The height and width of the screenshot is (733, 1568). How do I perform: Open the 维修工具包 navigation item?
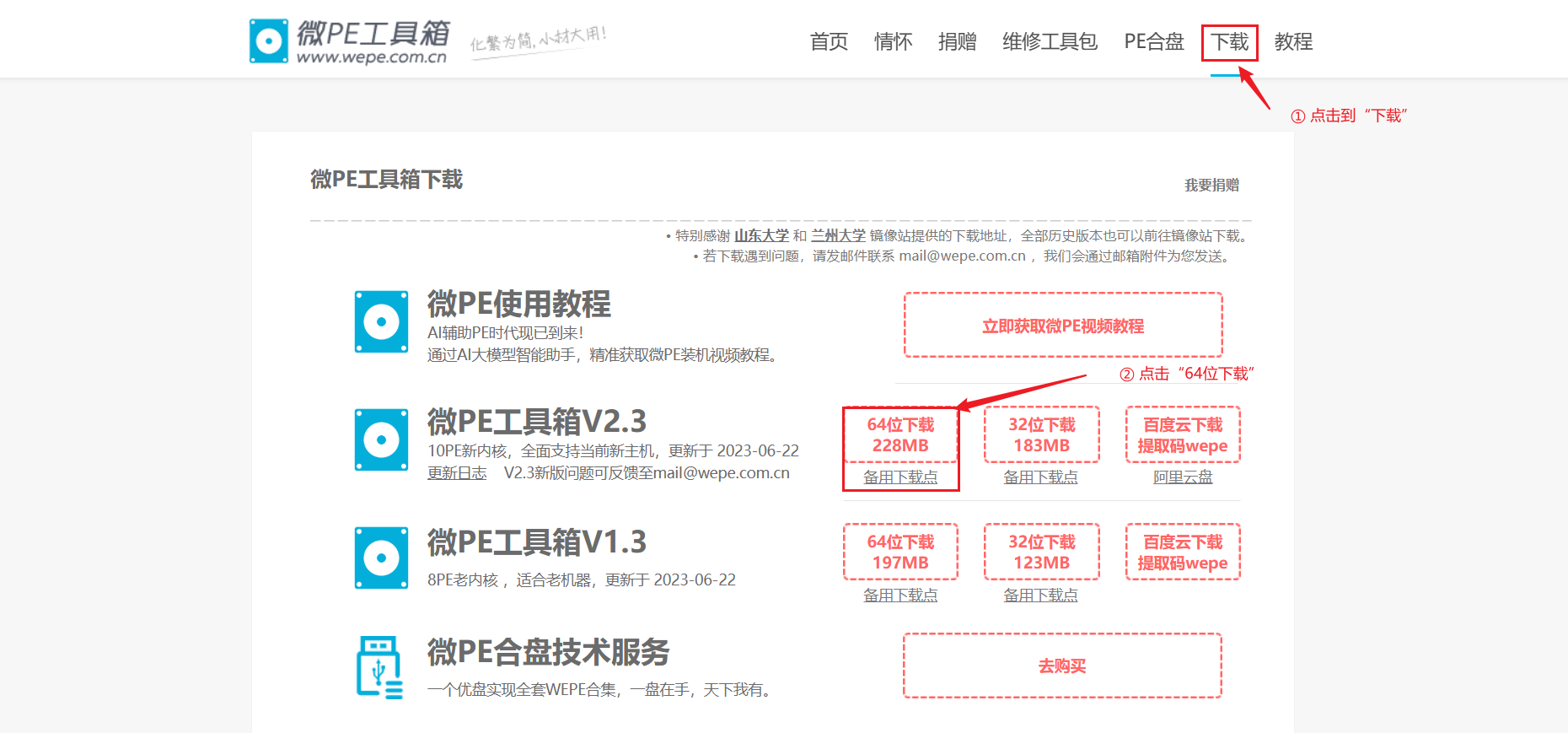[x=1050, y=41]
